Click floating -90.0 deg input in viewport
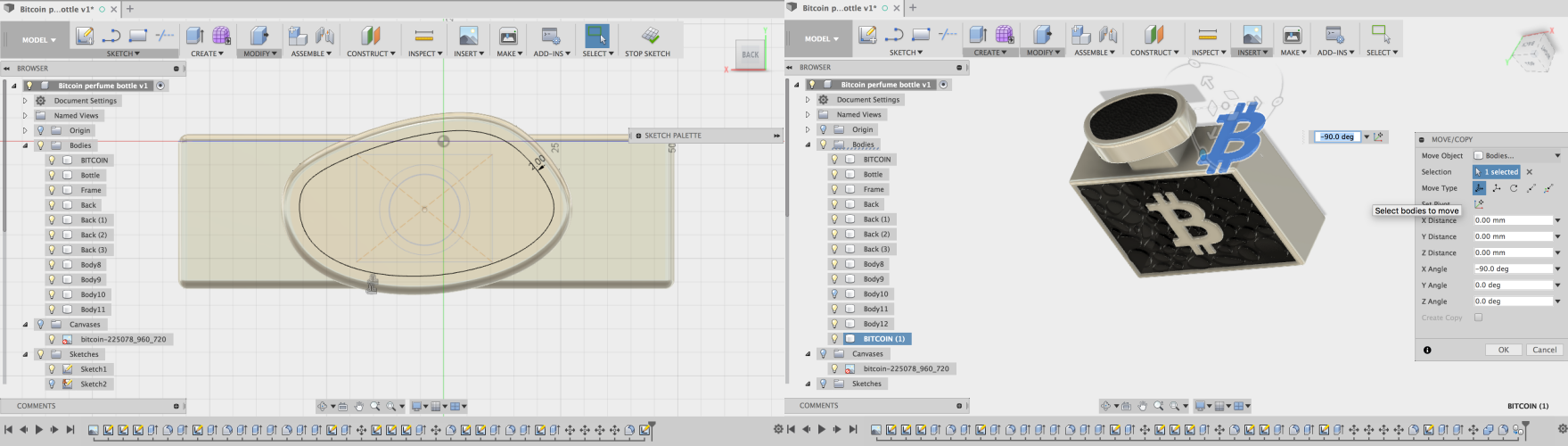 (x=1337, y=136)
